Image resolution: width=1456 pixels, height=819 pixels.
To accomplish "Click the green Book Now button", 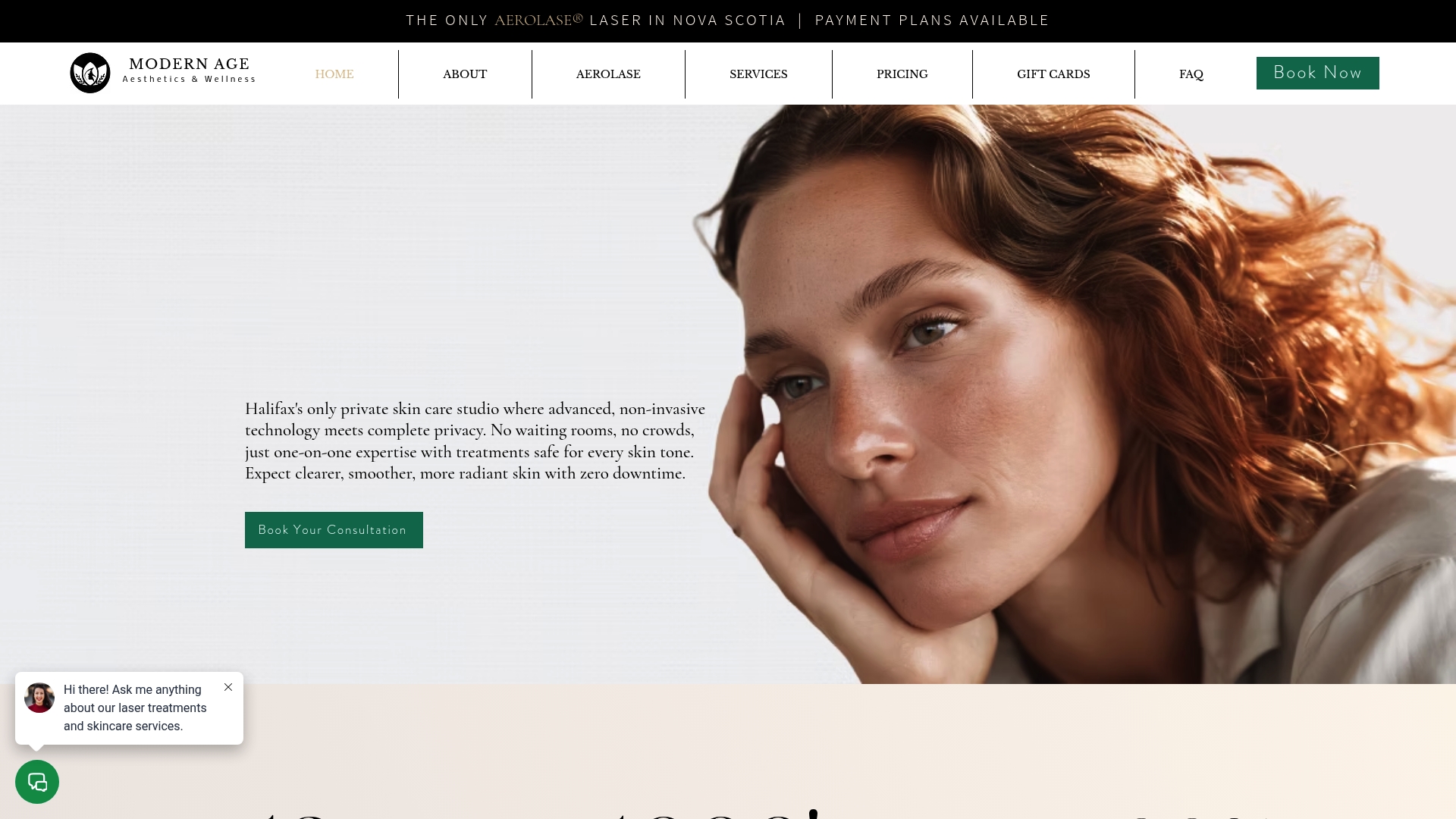I will 1318,73.
